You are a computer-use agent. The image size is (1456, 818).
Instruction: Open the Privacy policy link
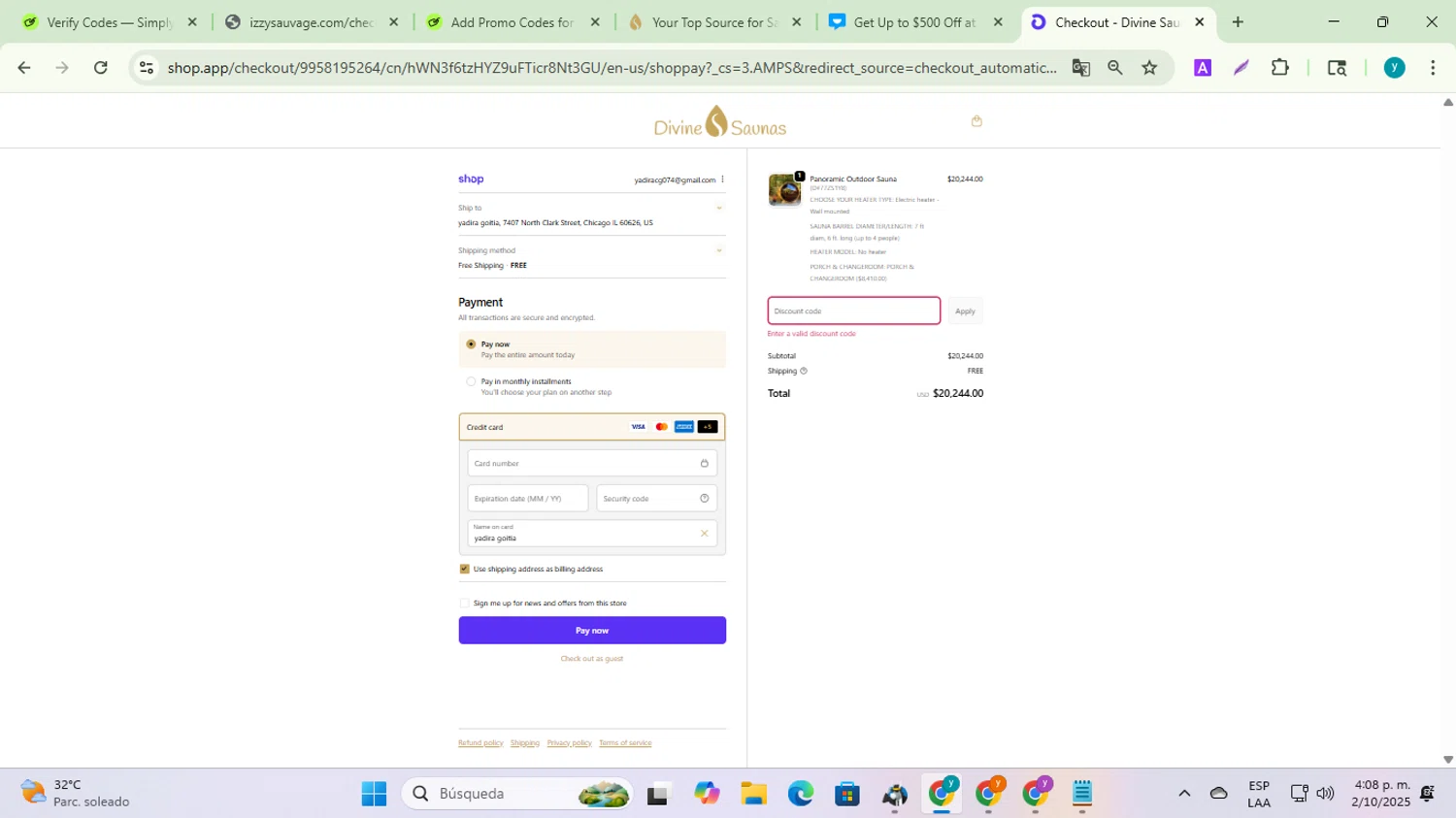click(569, 743)
